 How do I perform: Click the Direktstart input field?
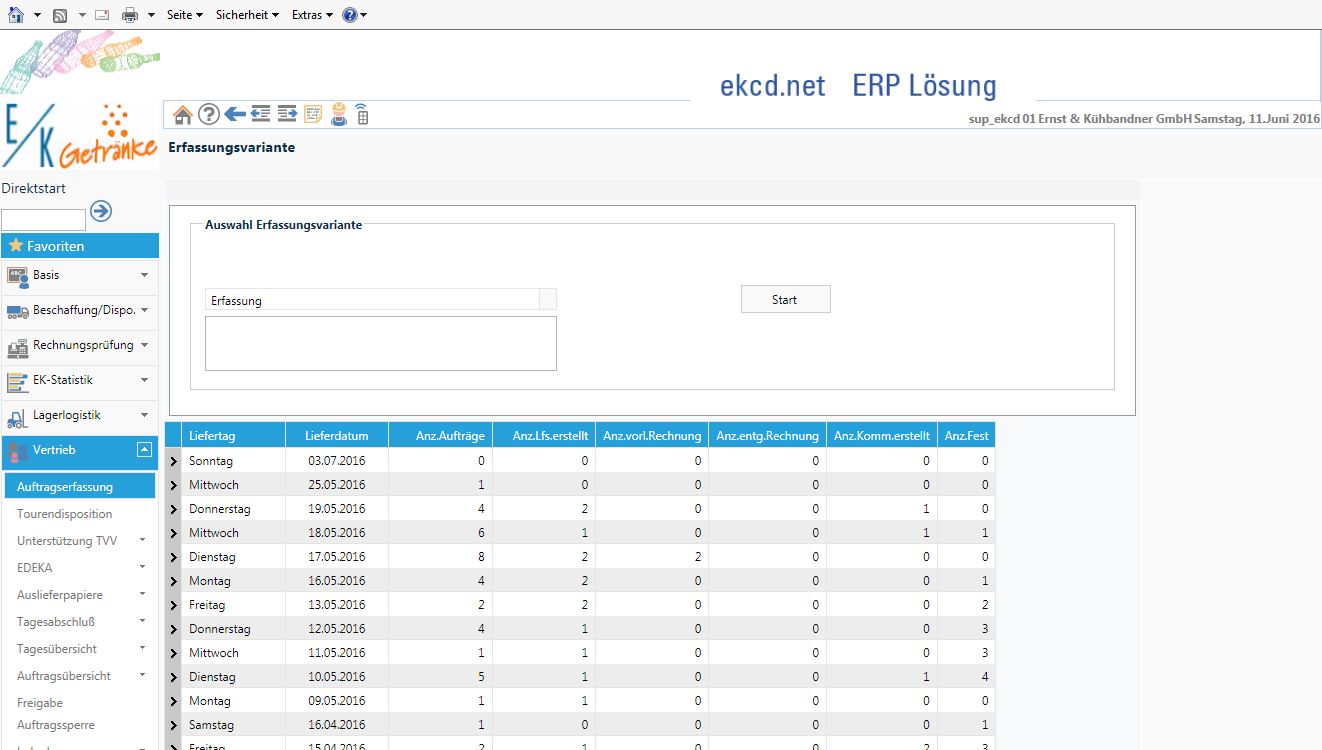(x=44, y=220)
